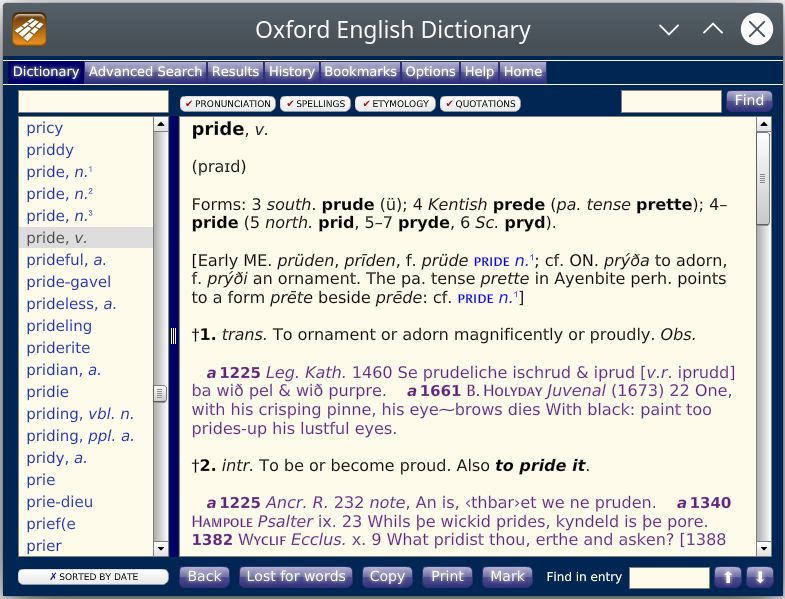Screen dimensions: 785x599
Task: Expand the window with the up chevron
Action: pyautogui.click(x=712, y=30)
